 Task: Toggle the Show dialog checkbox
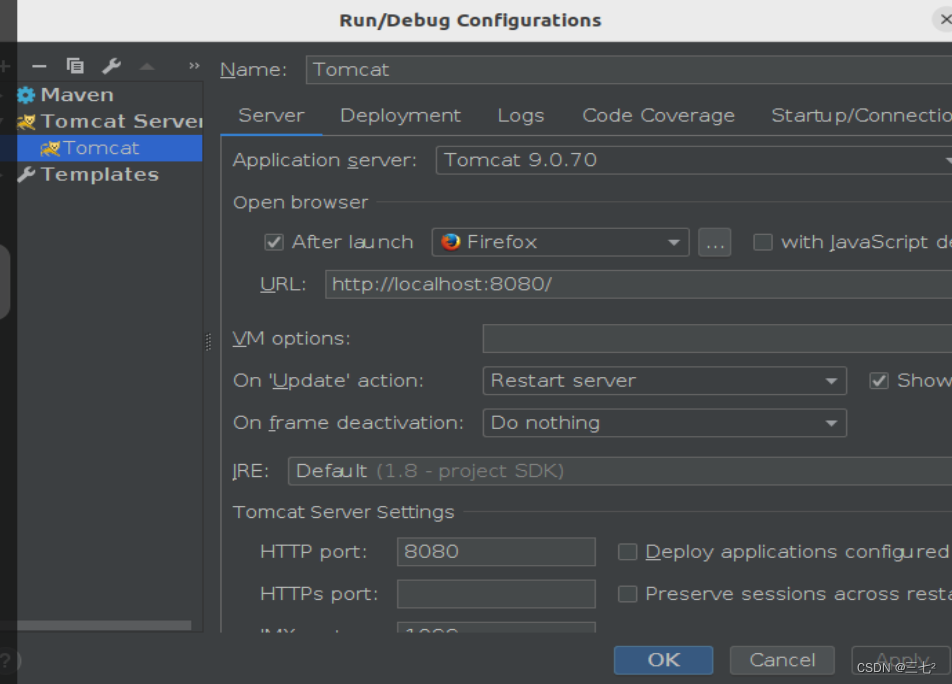point(879,381)
